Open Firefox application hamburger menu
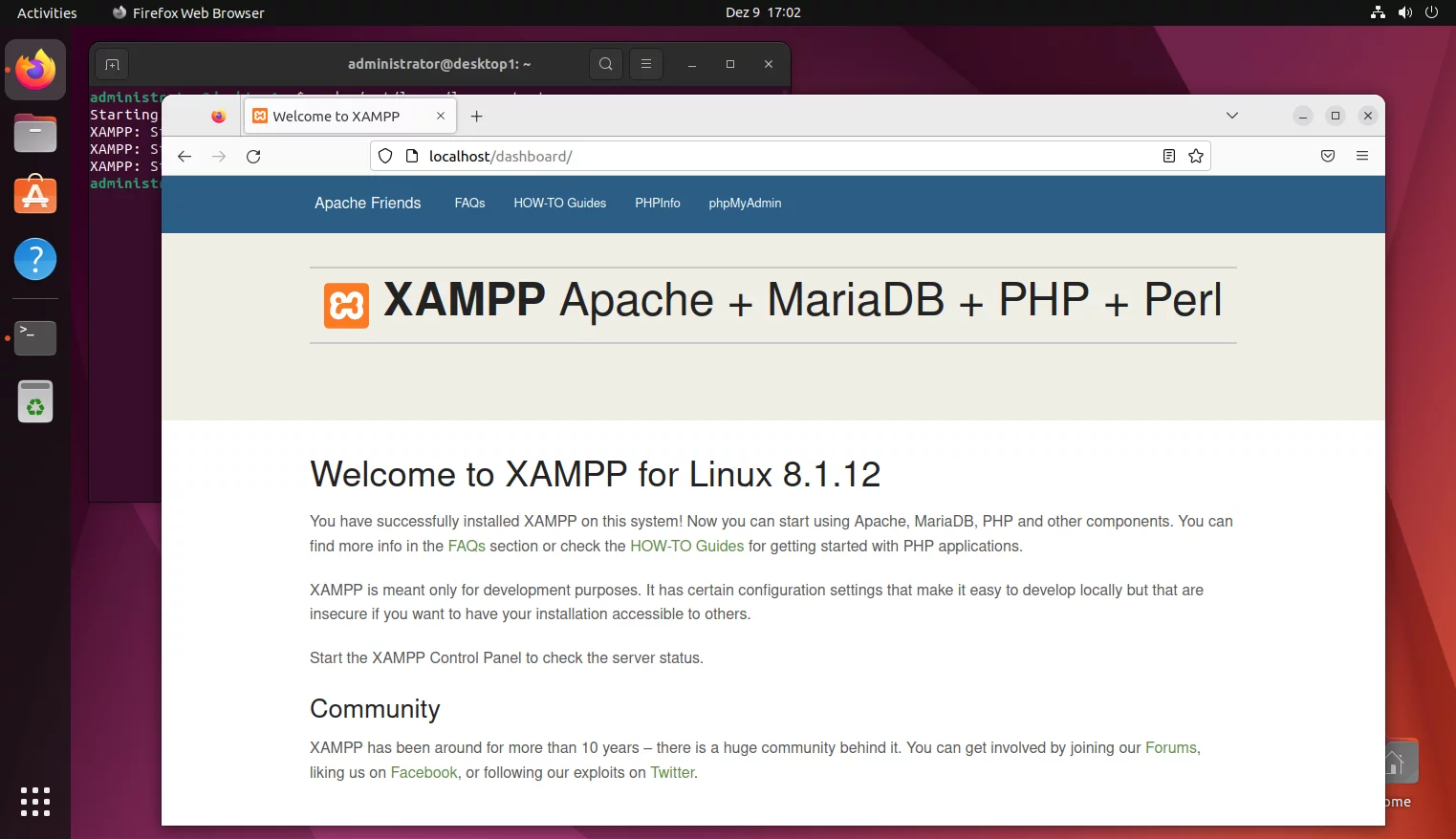 [x=1362, y=156]
